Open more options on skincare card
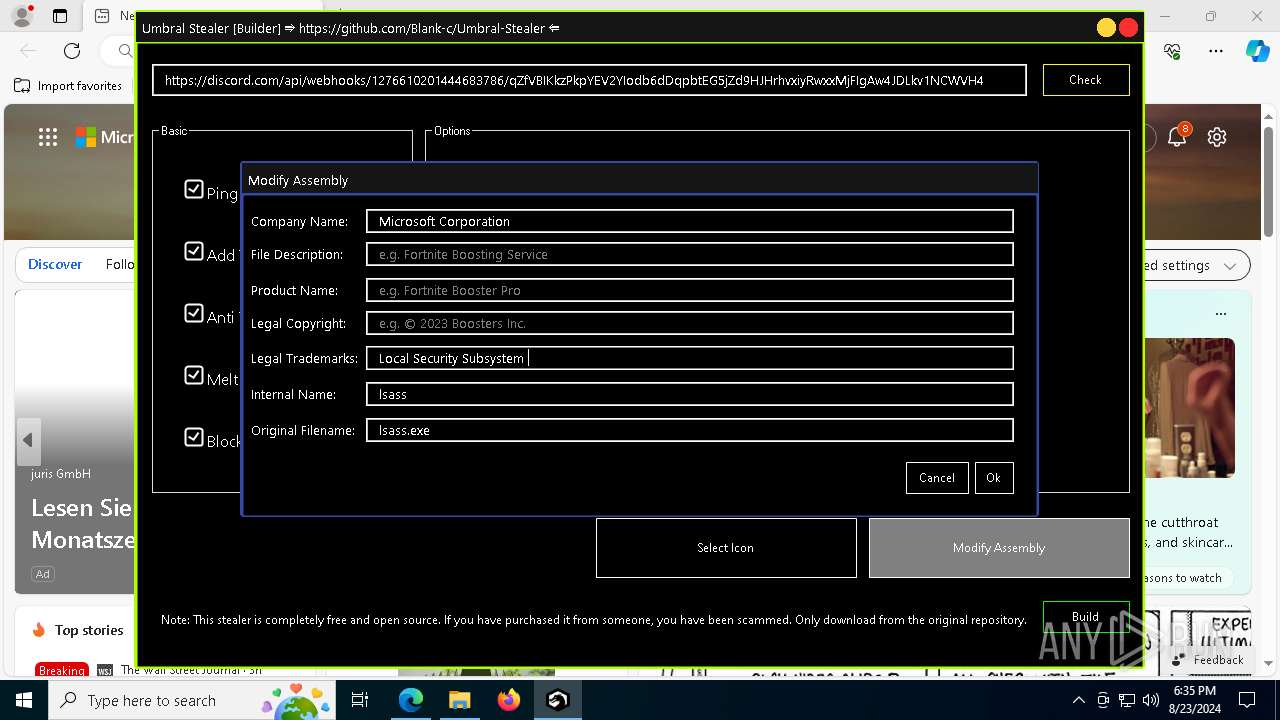Screen dimensions: 1280x720 [1220, 313]
